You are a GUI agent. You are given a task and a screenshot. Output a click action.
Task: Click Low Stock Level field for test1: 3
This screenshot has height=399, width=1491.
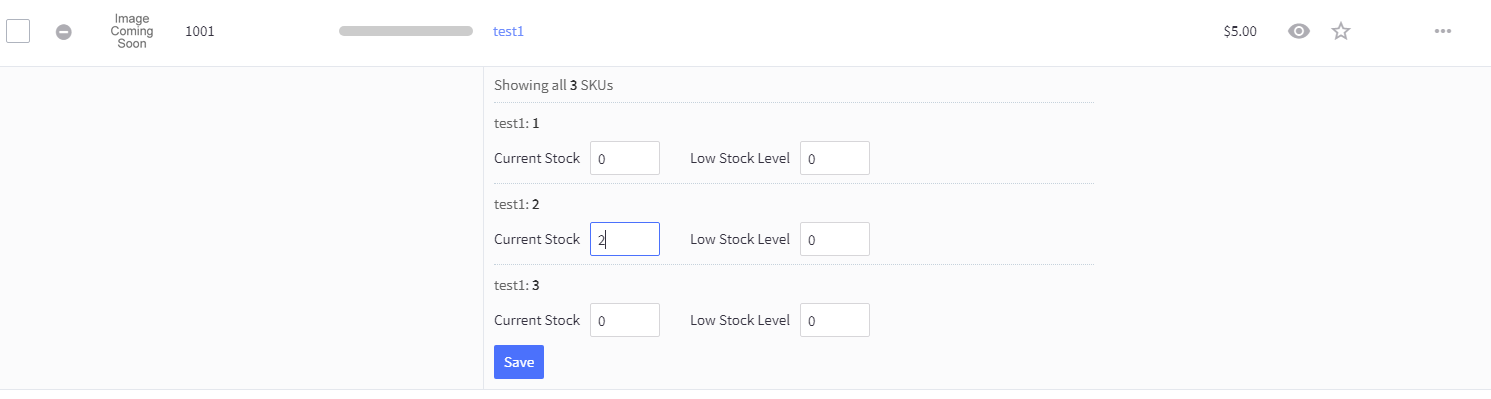(x=835, y=320)
